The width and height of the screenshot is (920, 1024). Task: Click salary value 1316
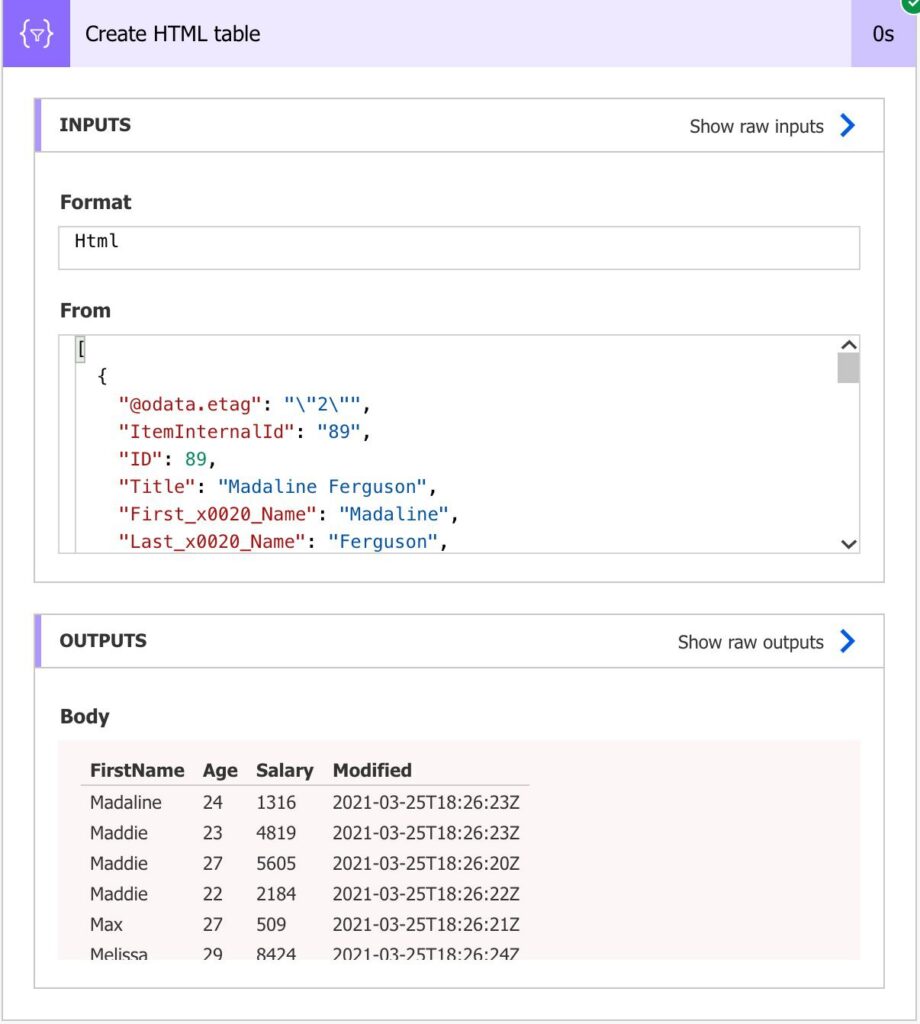[x=276, y=802]
